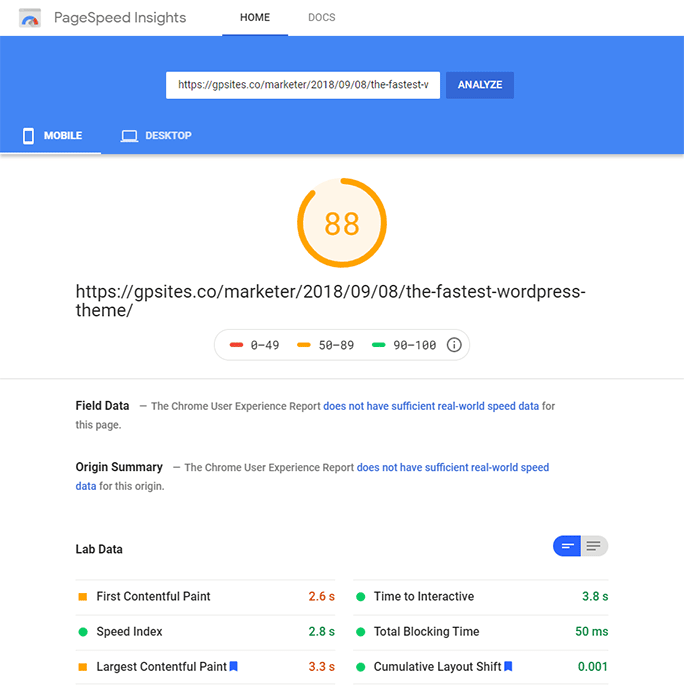Screen dimensions: 684x692
Task: Open the Origin Summary insufficient speed data link
Action: coord(453,467)
